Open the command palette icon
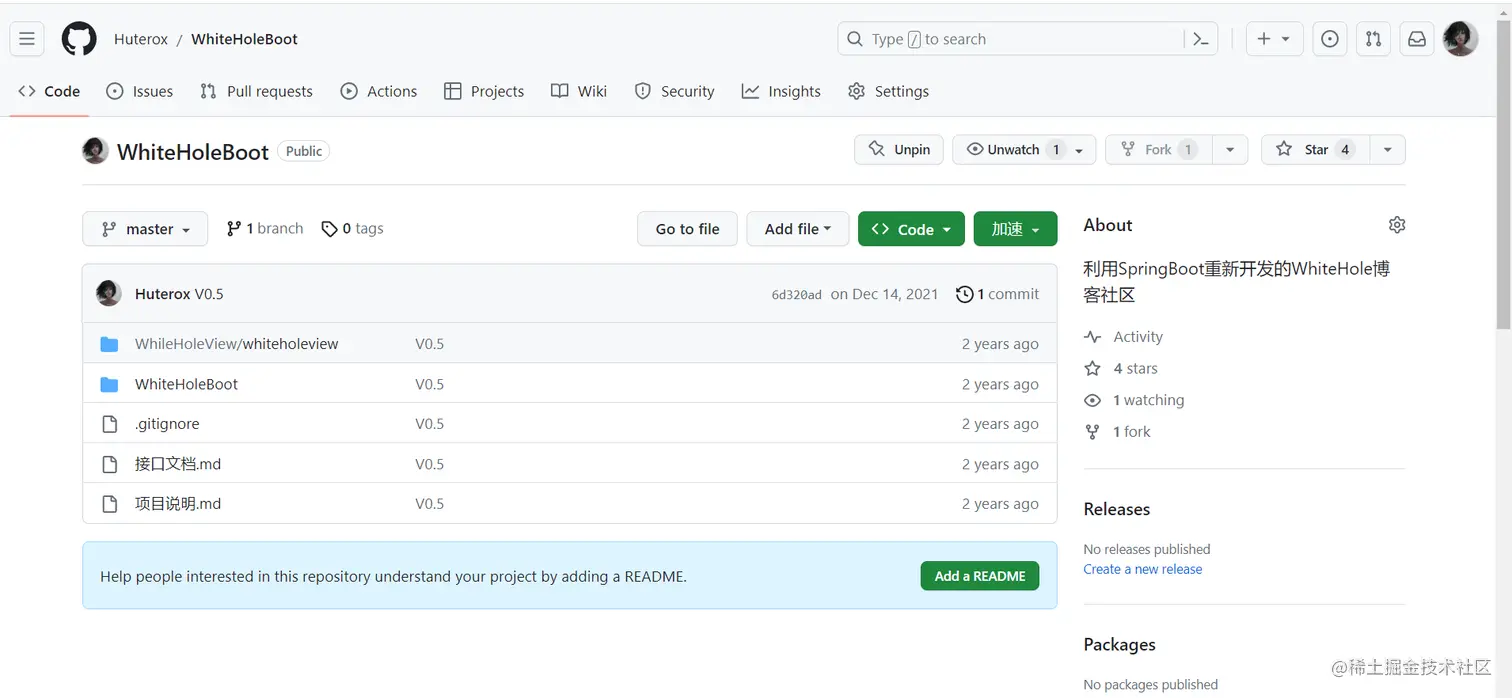Image resolution: width=1512 pixels, height=698 pixels. [x=1201, y=39]
